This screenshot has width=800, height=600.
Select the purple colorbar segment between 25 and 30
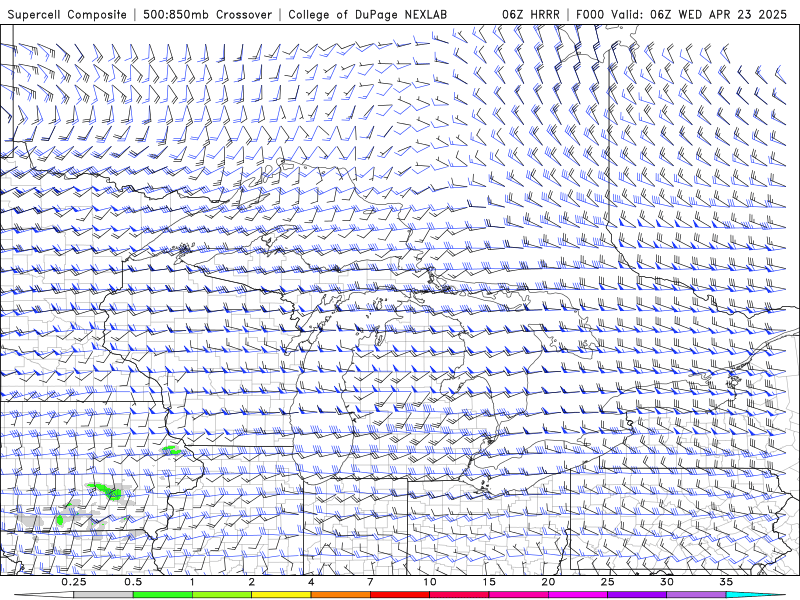click(637, 595)
